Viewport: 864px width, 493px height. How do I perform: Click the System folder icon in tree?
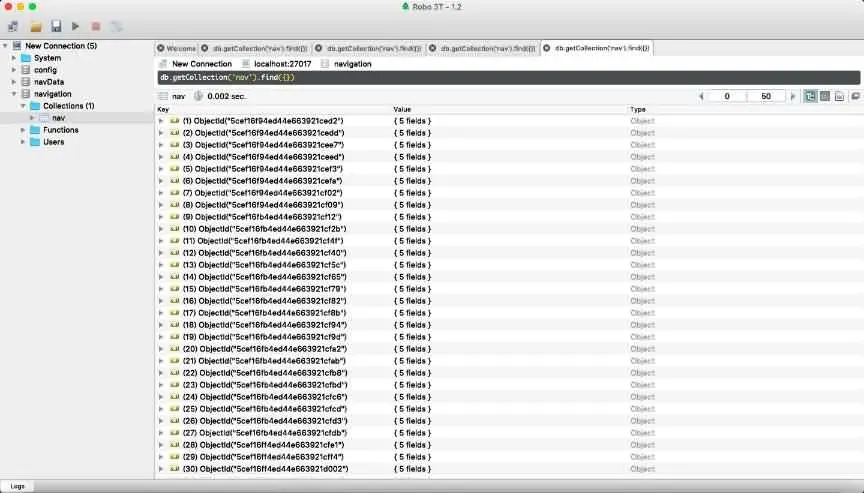(25, 58)
